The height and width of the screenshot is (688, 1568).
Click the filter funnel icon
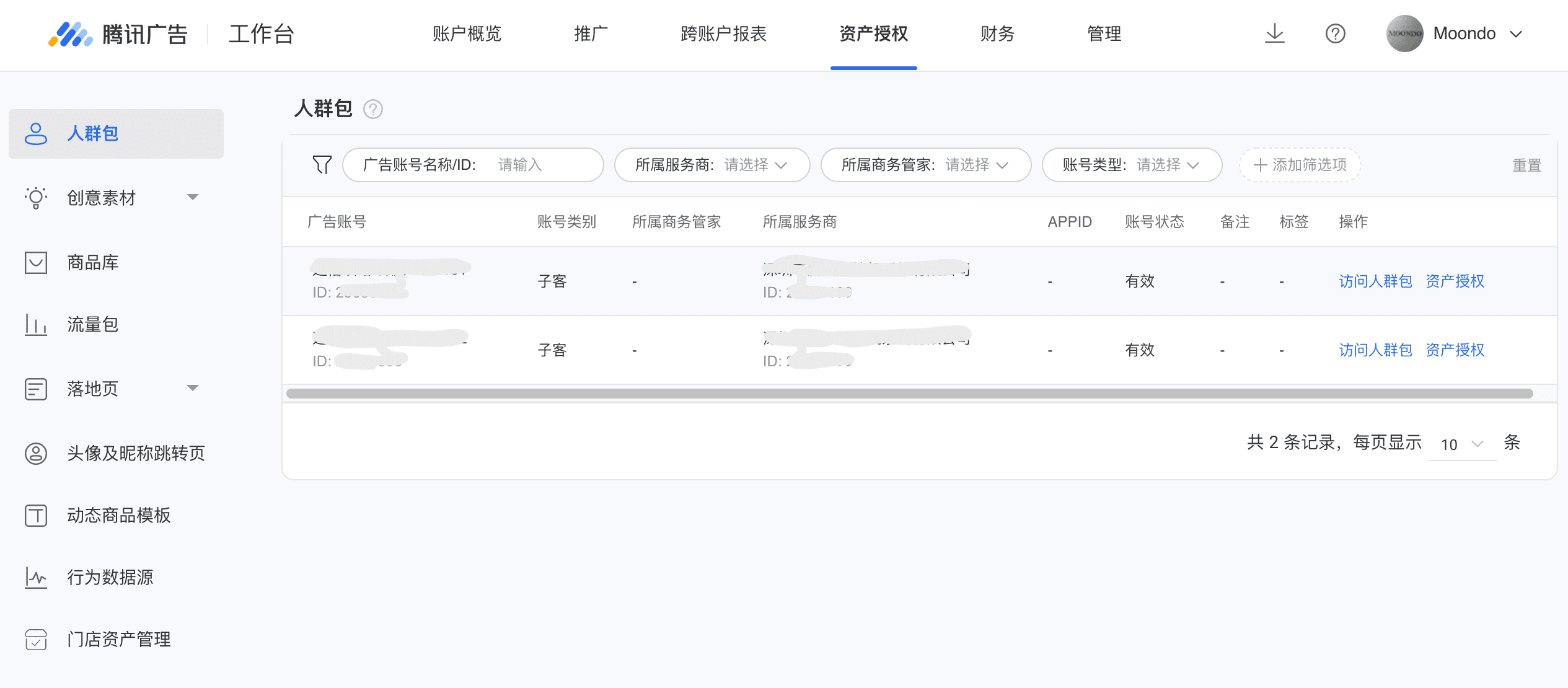point(322,165)
